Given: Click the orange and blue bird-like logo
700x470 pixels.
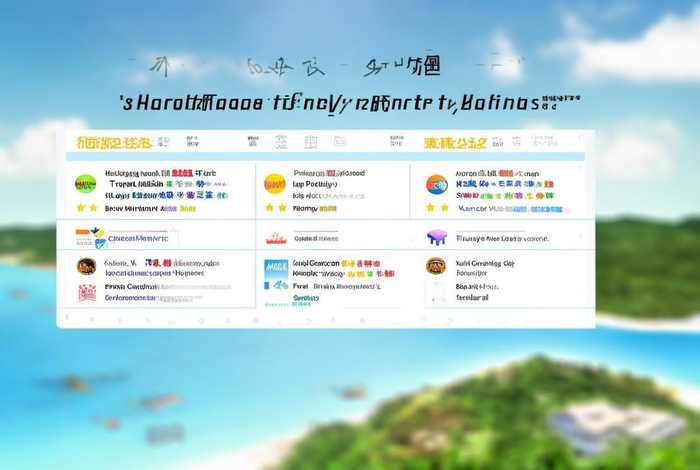Looking at the screenshot, I should pos(91,237).
